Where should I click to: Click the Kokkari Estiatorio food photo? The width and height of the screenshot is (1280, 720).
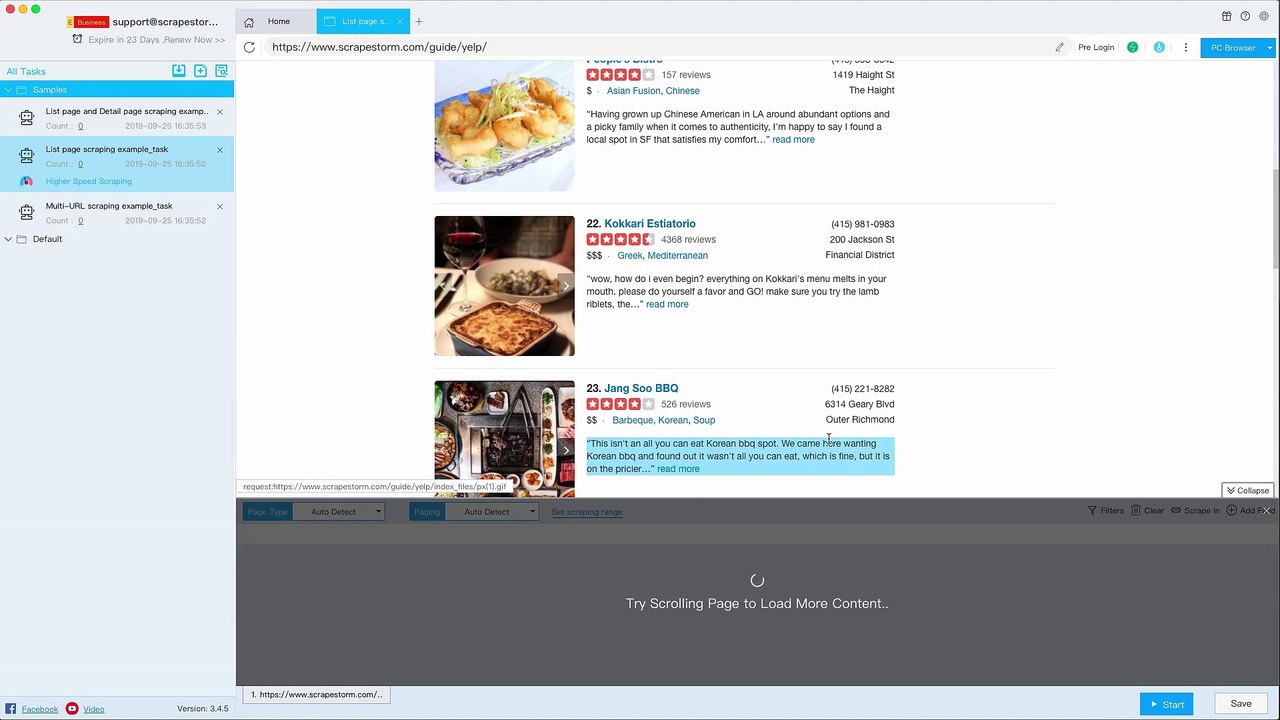[x=504, y=286]
